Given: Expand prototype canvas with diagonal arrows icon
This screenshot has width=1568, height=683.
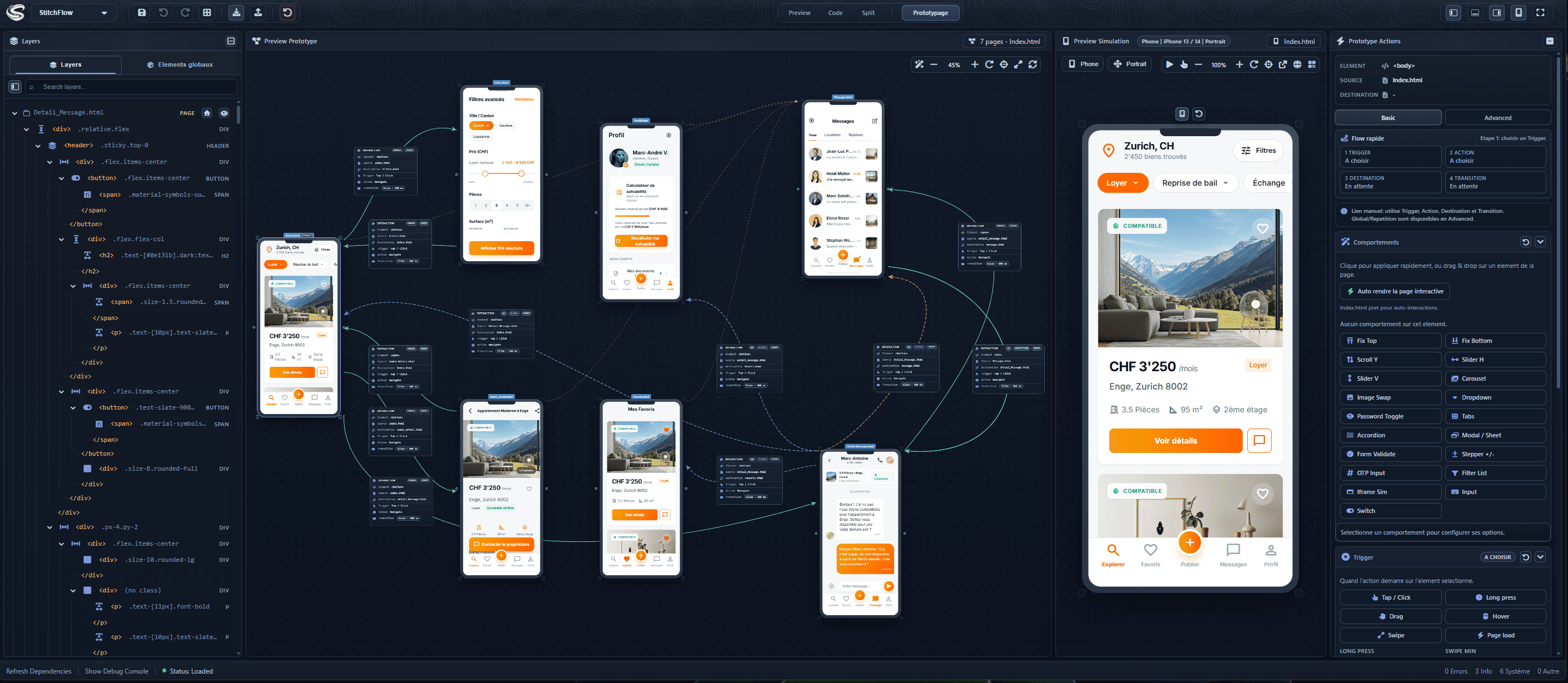Looking at the screenshot, I should click(x=1018, y=64).
